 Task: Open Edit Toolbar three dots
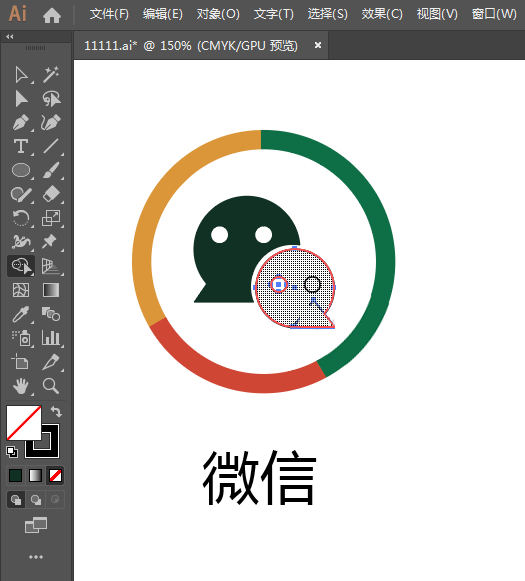click(36, 557)
